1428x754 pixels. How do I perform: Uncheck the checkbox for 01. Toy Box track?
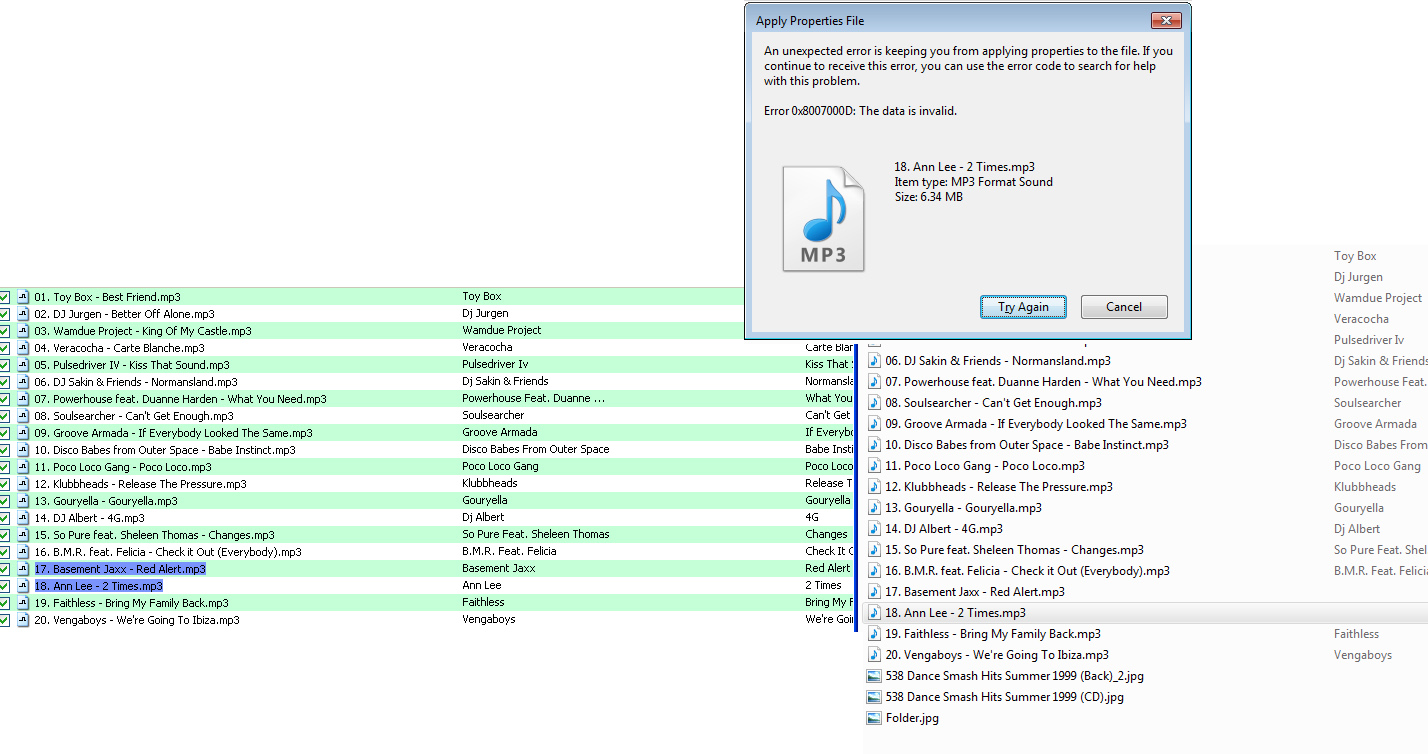click(5, 297)
